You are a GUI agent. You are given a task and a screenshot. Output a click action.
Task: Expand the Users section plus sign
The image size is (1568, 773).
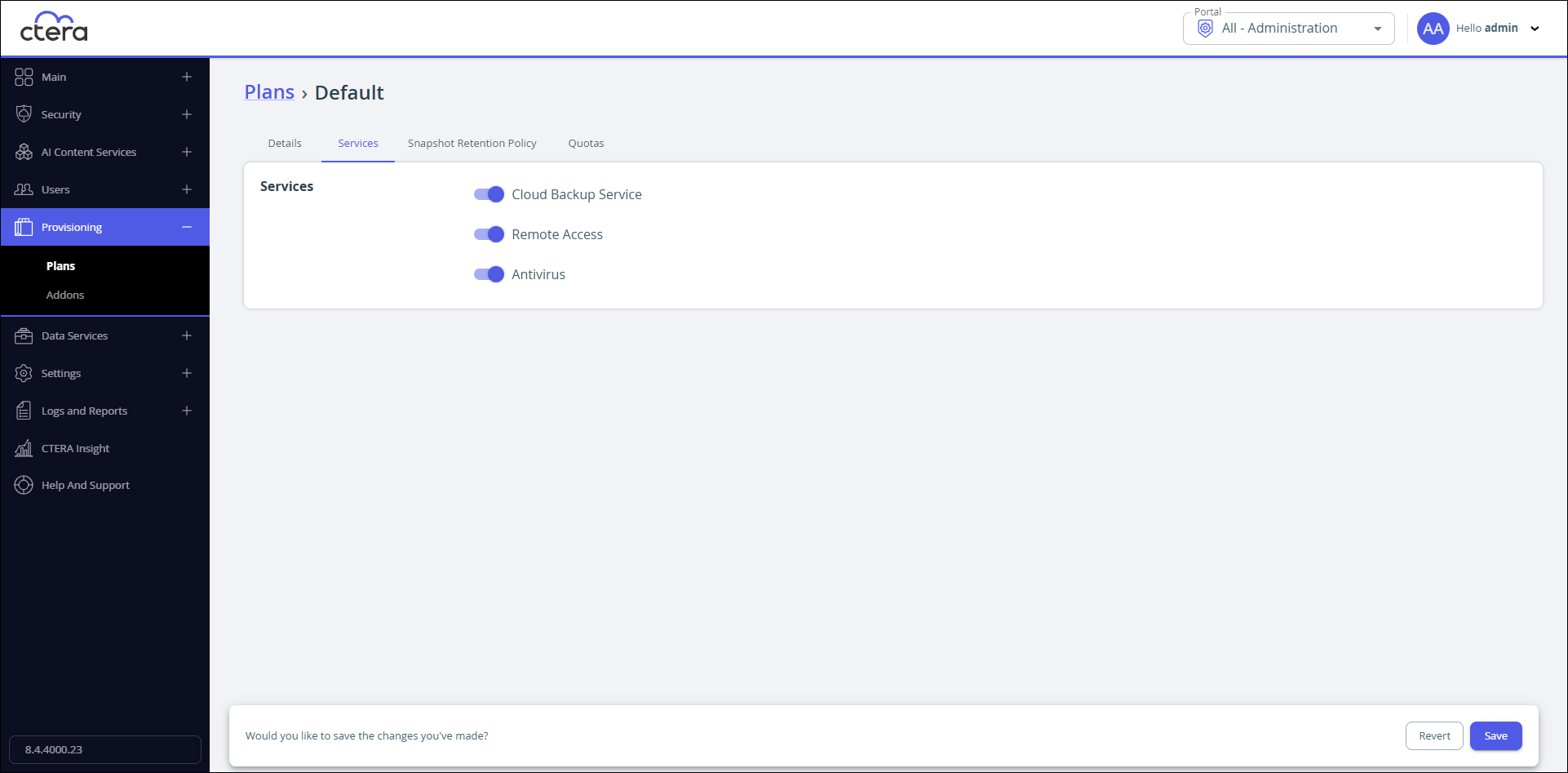tap(187, 189)
